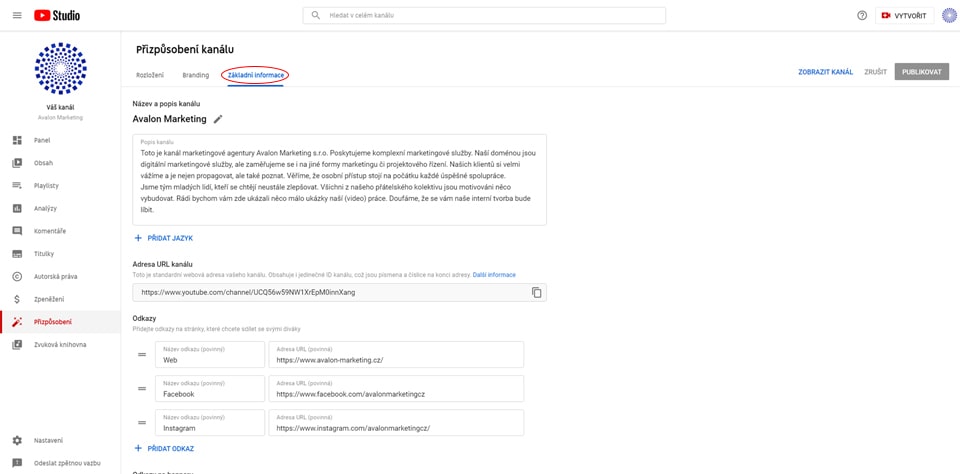Edit the facebook.com/avalonmarketingcz URL field
Screen dimensions: 960x474
point(396,388)
